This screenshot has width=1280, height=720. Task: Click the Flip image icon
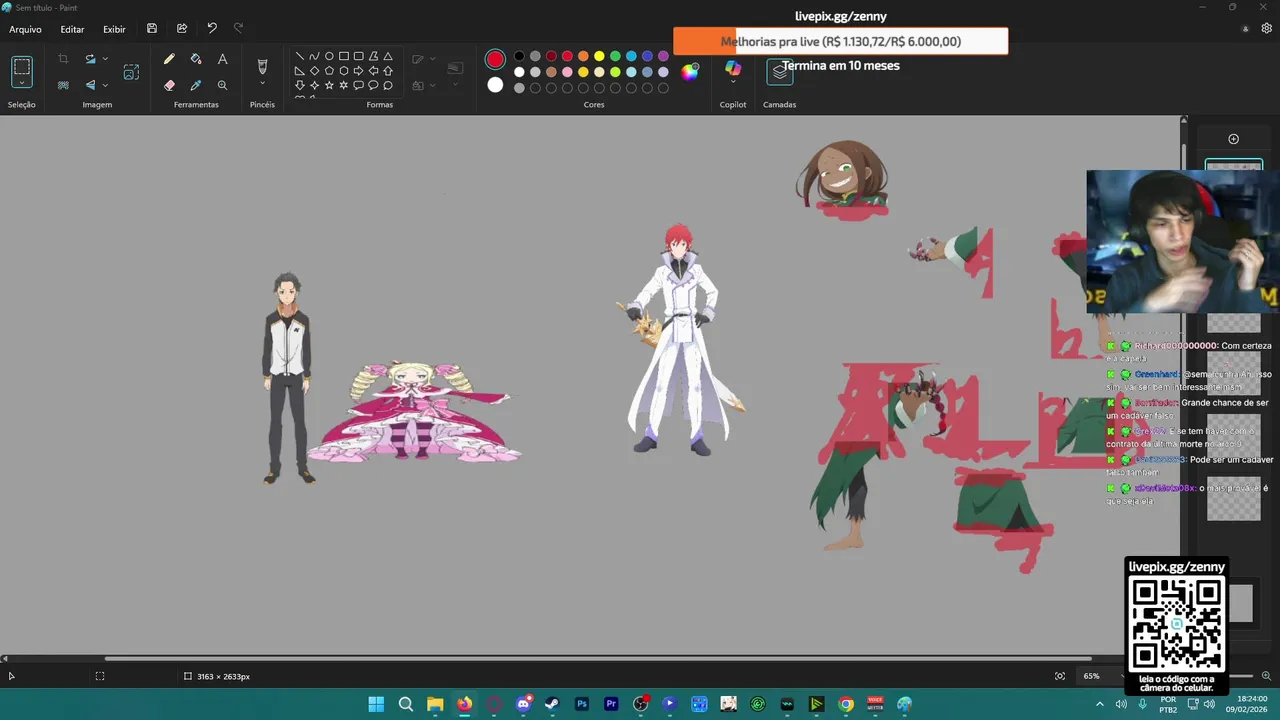(x=90, y=85)
